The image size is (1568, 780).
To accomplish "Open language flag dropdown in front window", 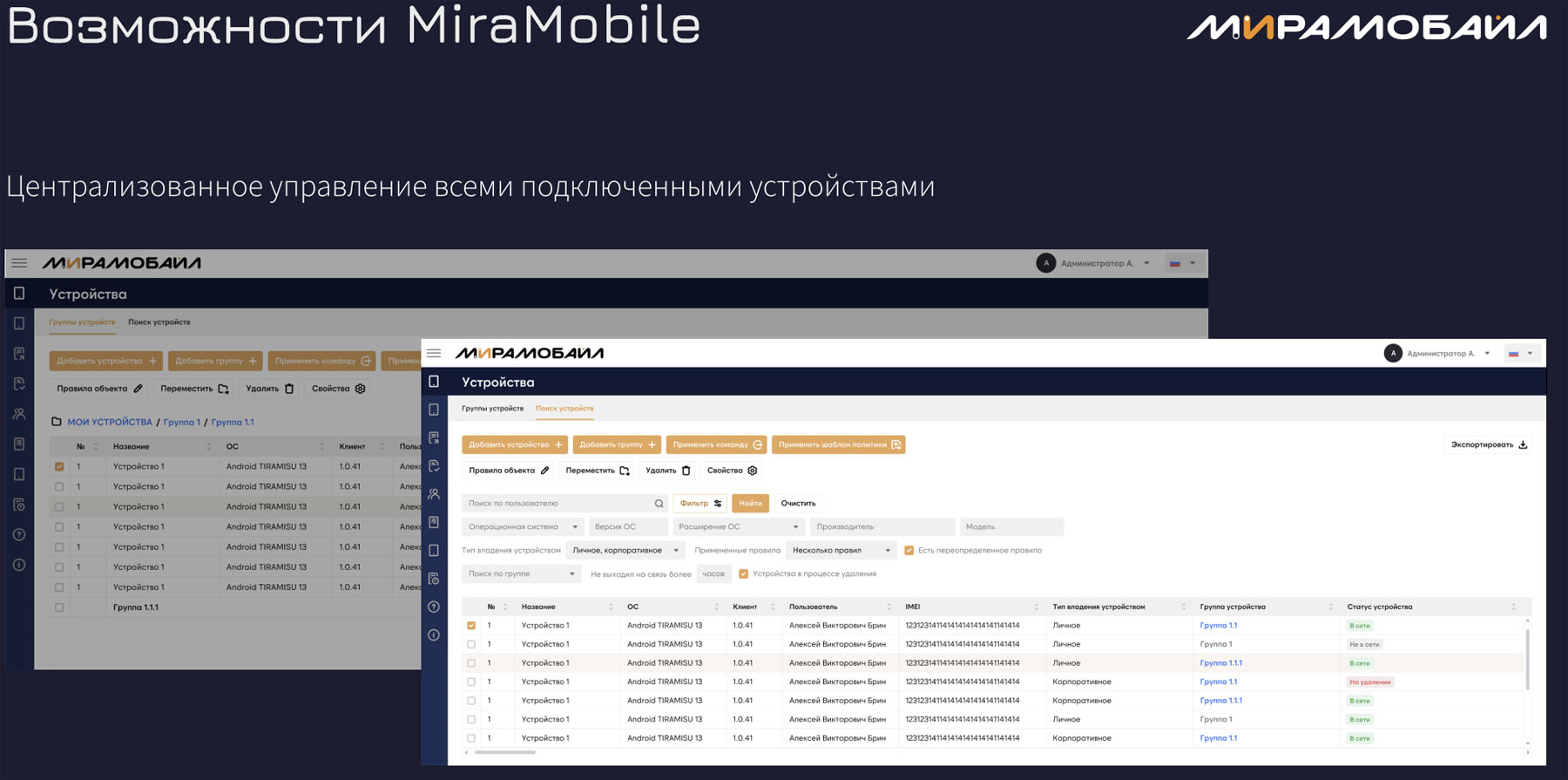I will click(1522, 353).
